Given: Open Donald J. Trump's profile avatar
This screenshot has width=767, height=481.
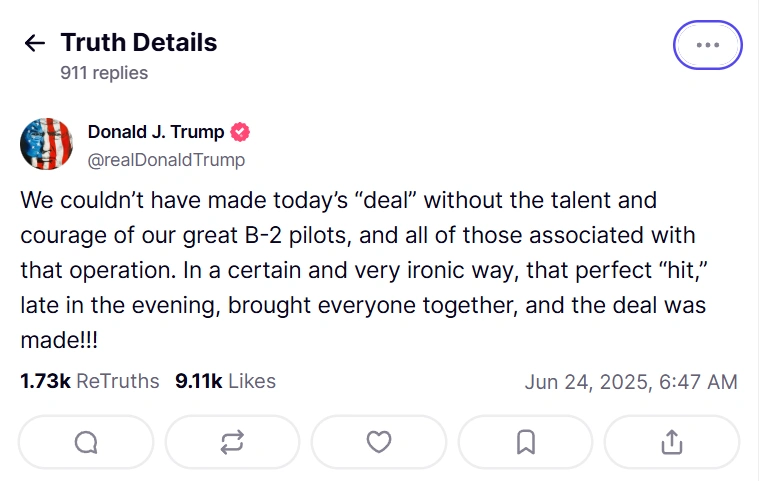Looking at the screenshot, I should click(46, 144).
